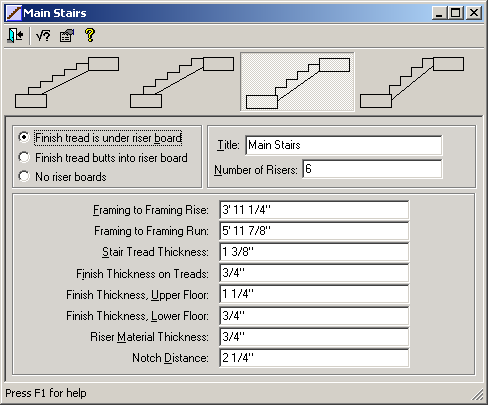Select the No riser boards option
488x405 pixels.
[63, 177]
